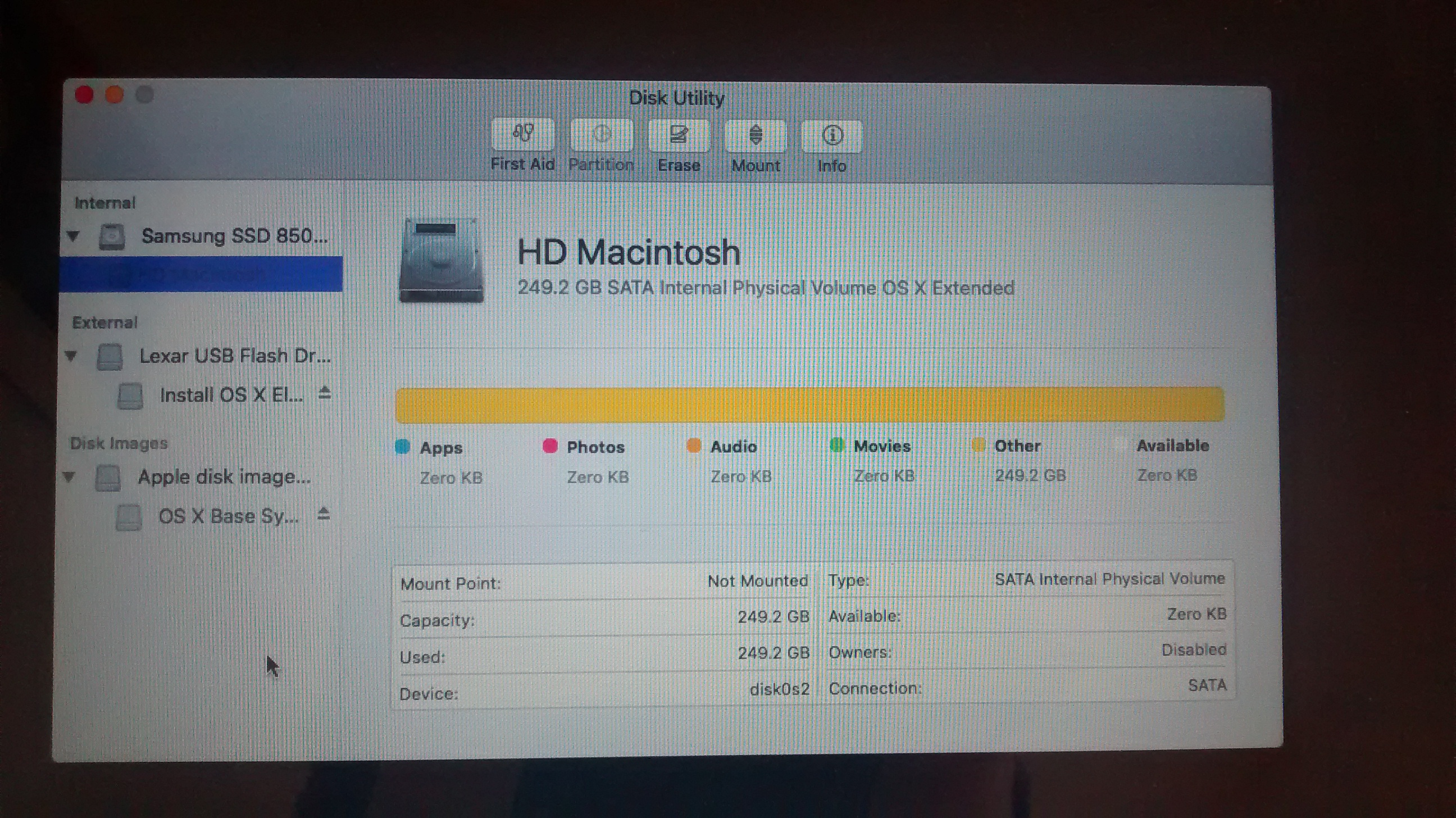
Task: Select Apple disk image in sidebar
Action: [x=224, y=477]
